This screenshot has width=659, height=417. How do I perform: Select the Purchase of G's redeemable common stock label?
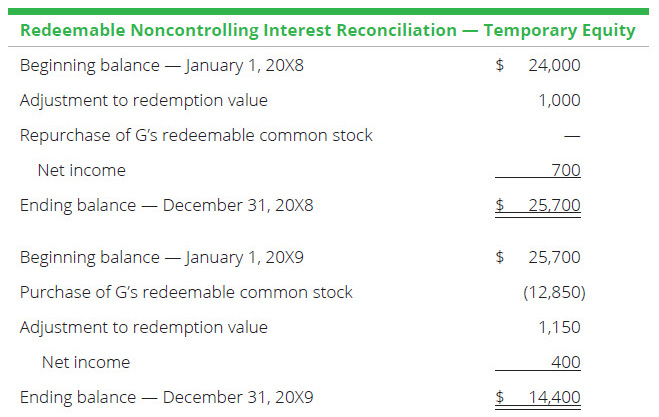186,292
